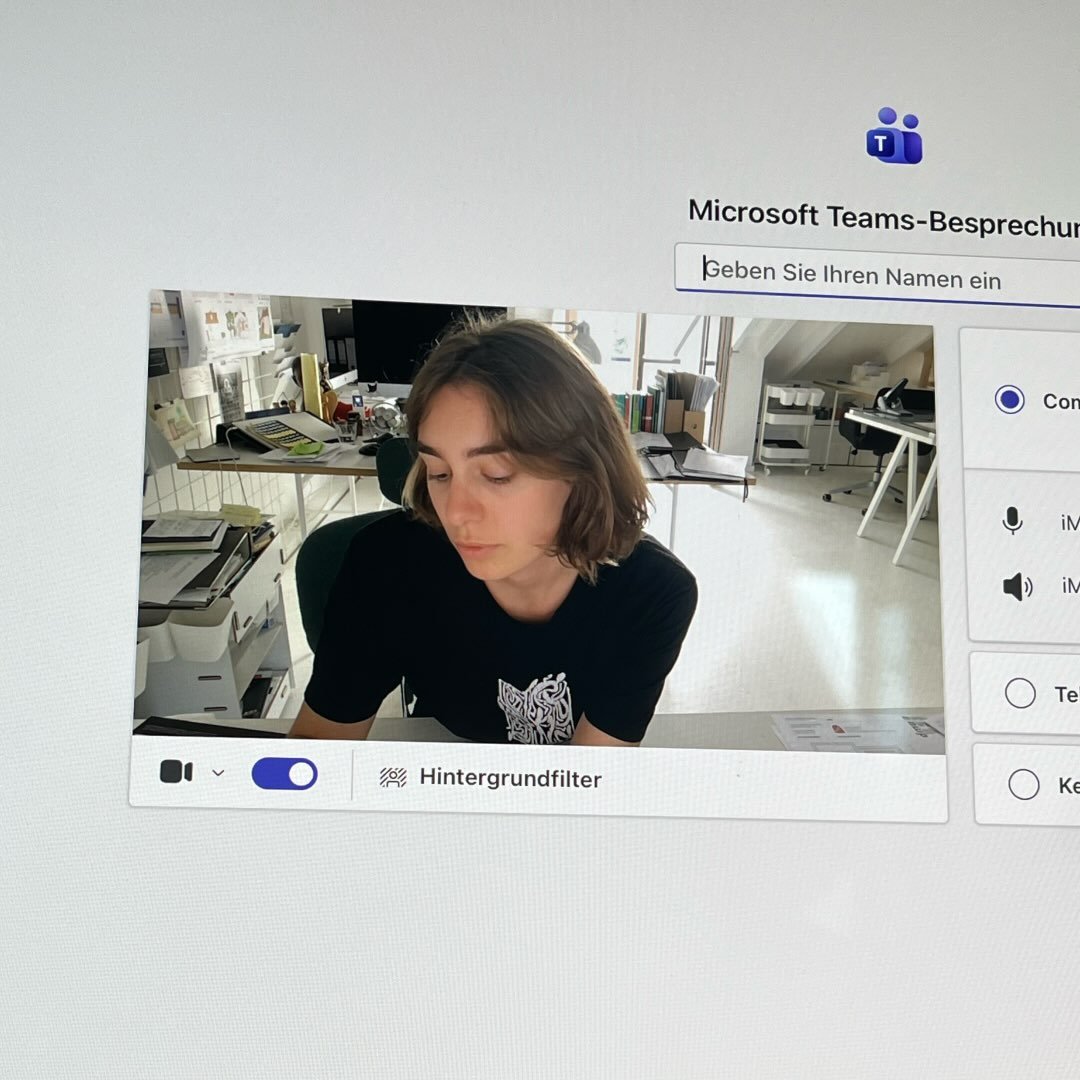
Task: Click the Microsoft Teams logo
Action: [x=894, y=136]
